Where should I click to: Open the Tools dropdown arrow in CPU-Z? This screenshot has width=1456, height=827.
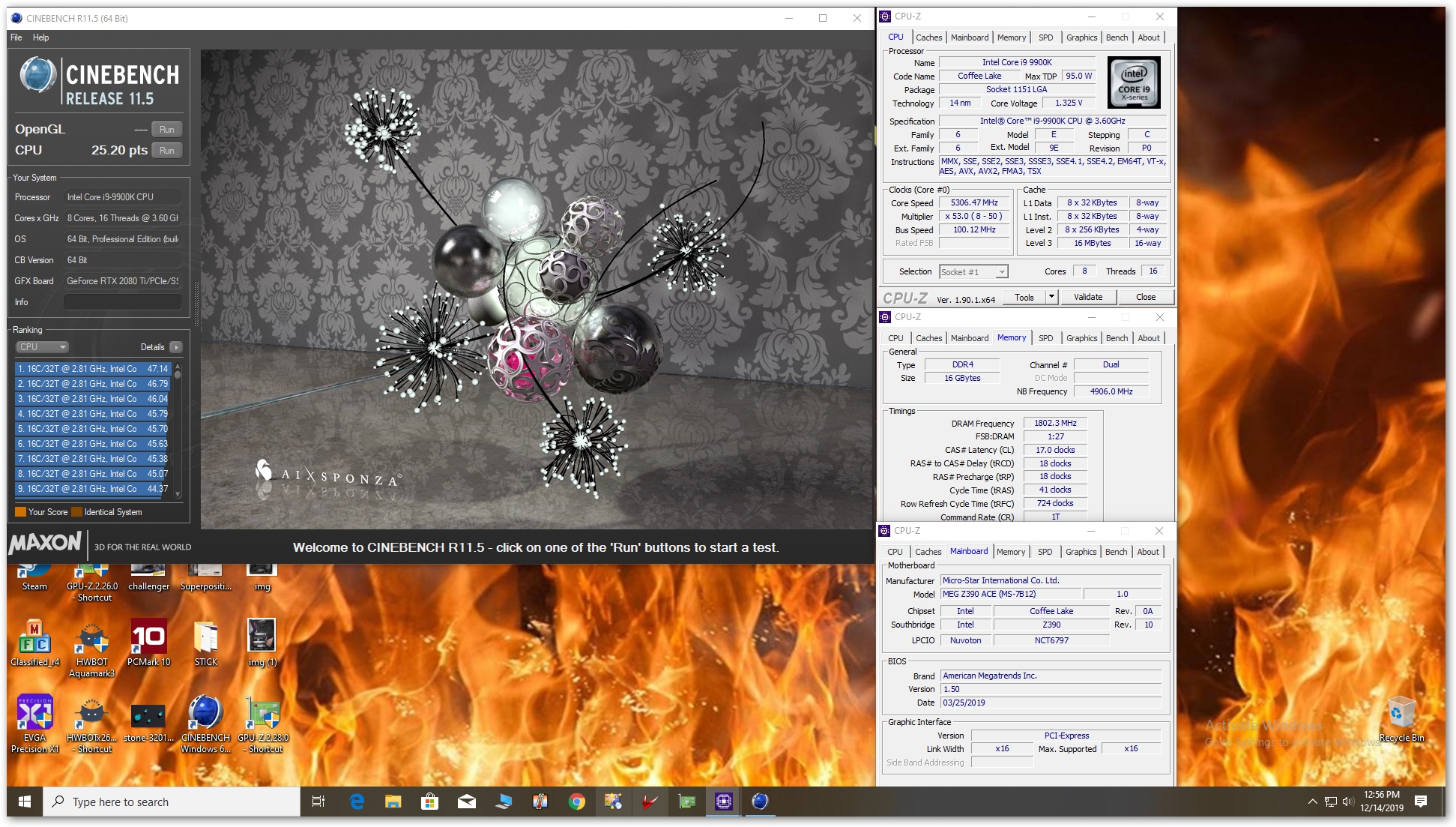point(1051,298)
